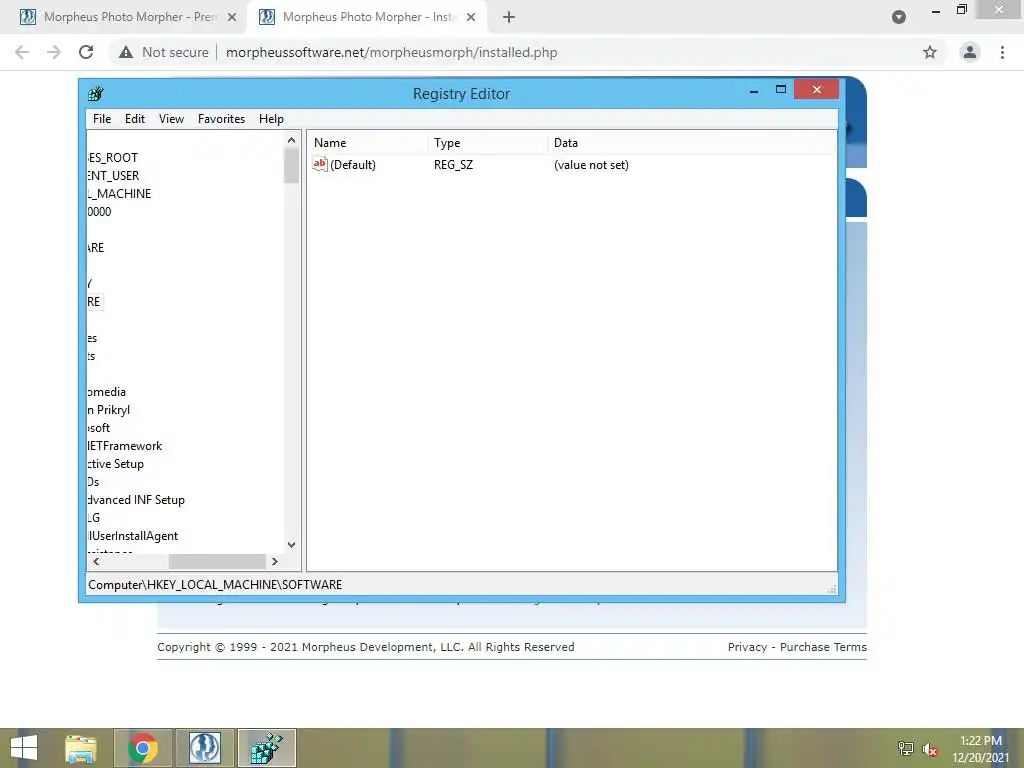Click the tree horizontal scrollbar thumb
This screenshot has height=768, width=1024.
(x=217, y=562)
